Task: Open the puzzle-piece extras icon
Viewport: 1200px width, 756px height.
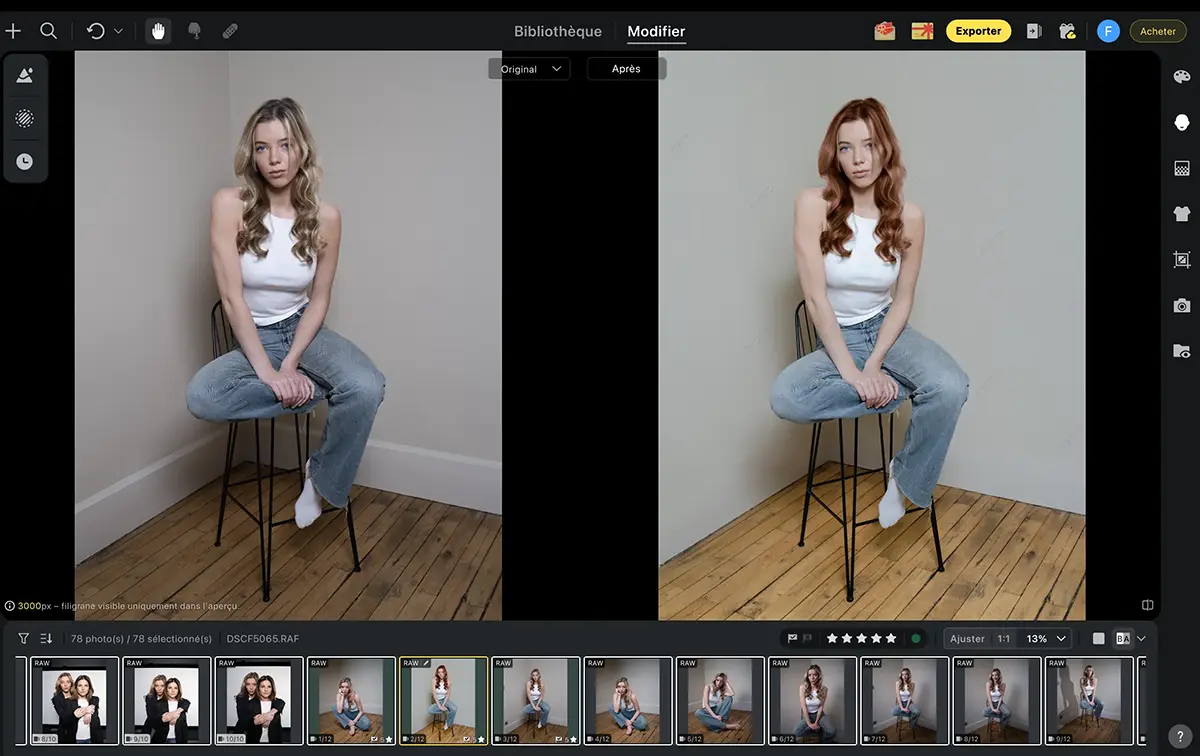Action: coord(1068,31)
